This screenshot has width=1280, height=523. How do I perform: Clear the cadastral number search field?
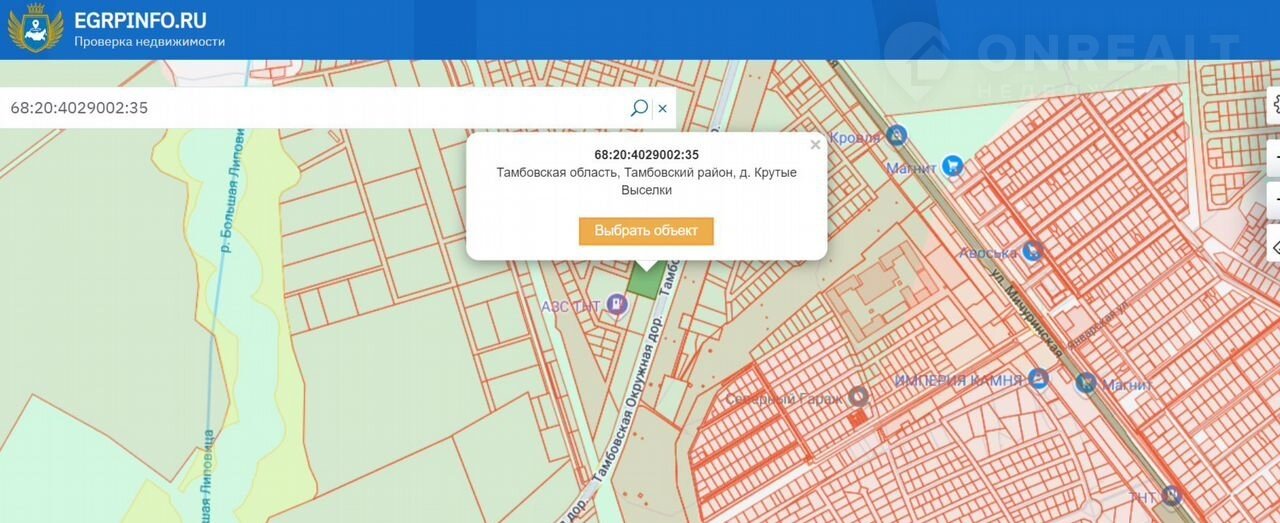pyautogui.click(x=662, y=108)
